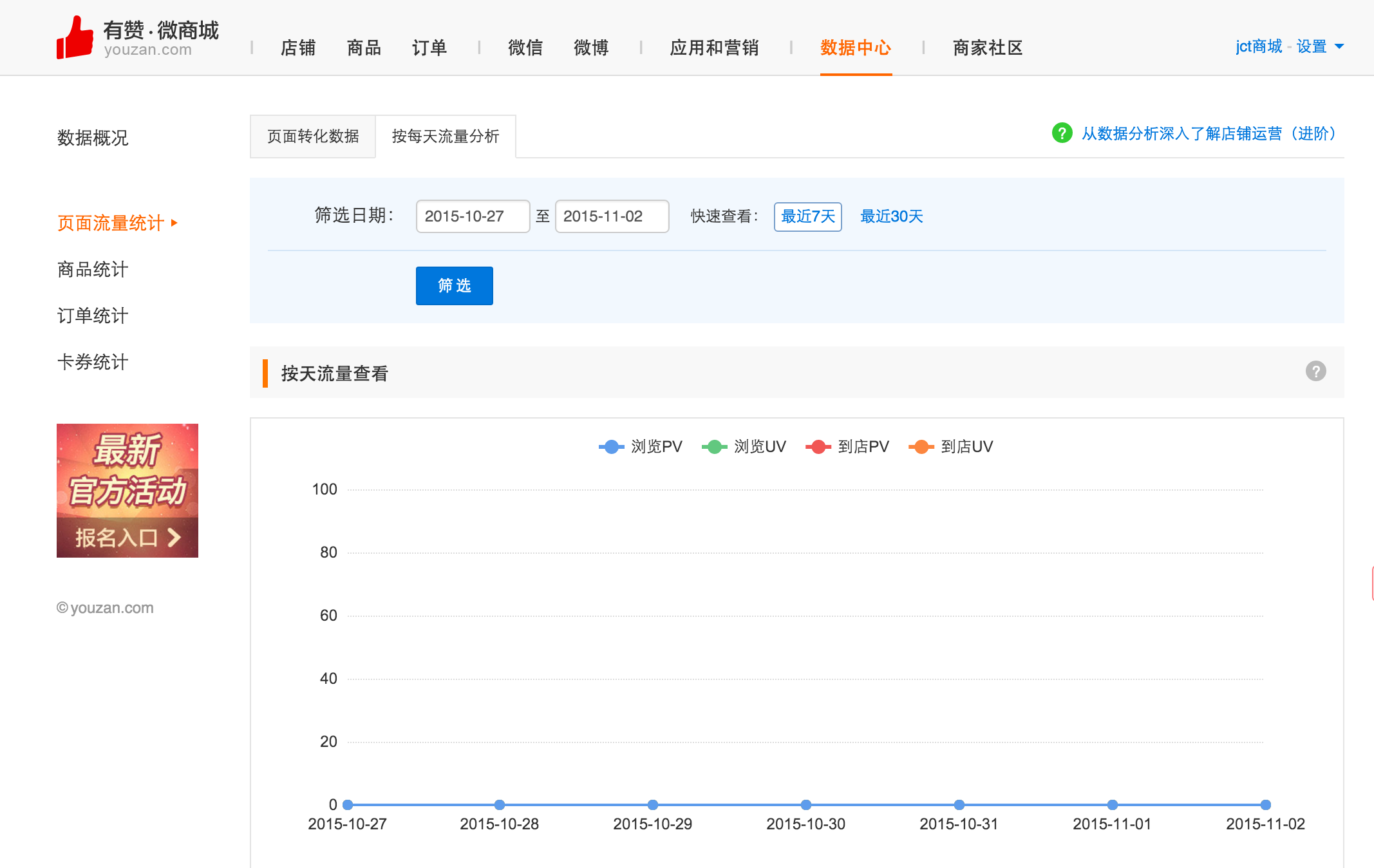This screenshot has width=1374, height=868.
Task: Open the 最新官方活动 banner
Action: tap(127, 491)
